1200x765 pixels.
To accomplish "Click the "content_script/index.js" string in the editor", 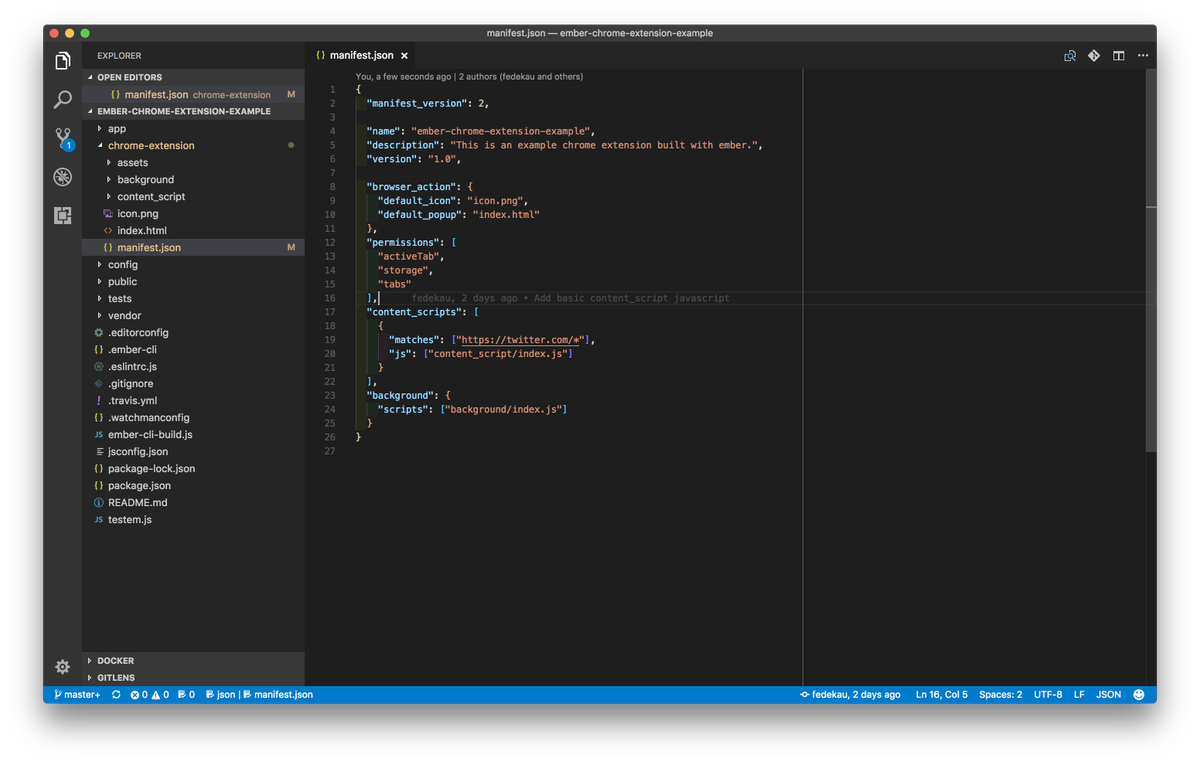I will click(x=499, y=354).
